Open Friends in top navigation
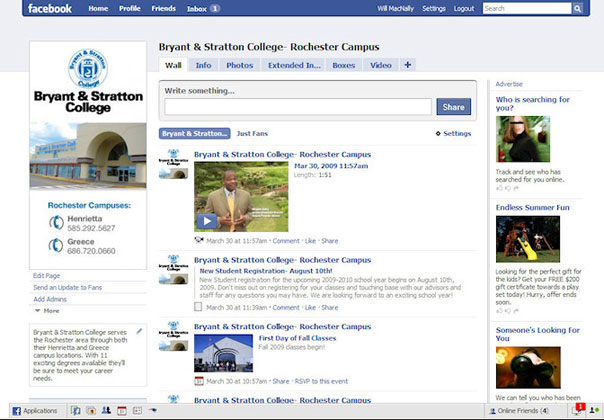 [163, 8]
